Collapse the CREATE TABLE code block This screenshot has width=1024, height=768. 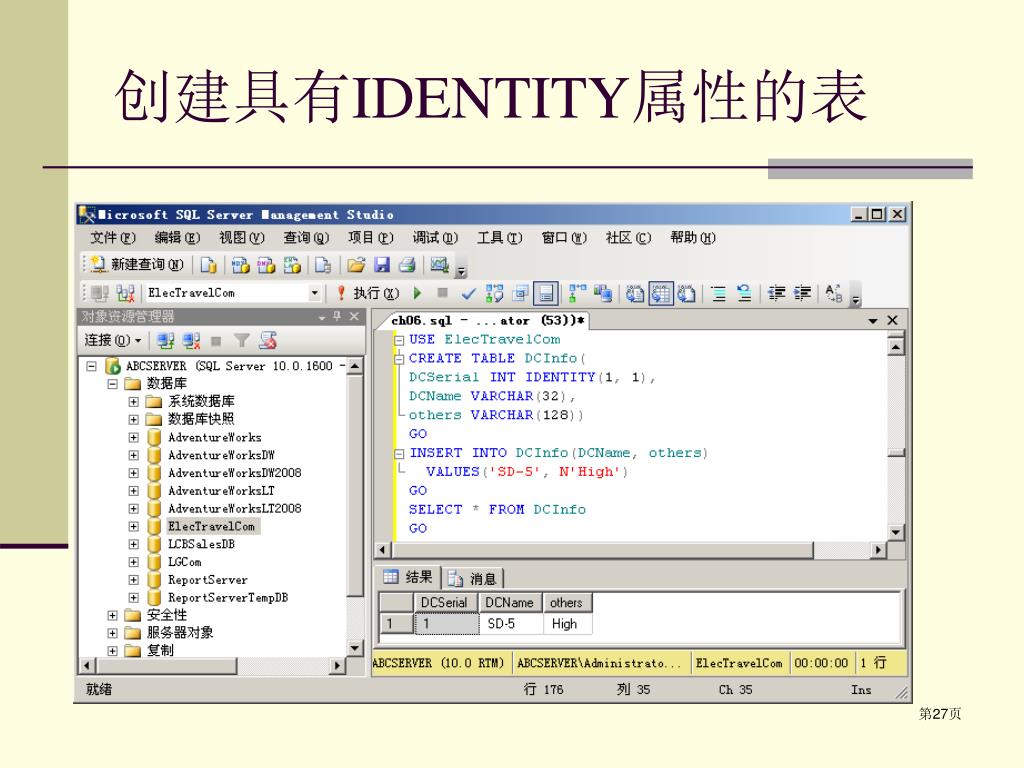point(399,359)
